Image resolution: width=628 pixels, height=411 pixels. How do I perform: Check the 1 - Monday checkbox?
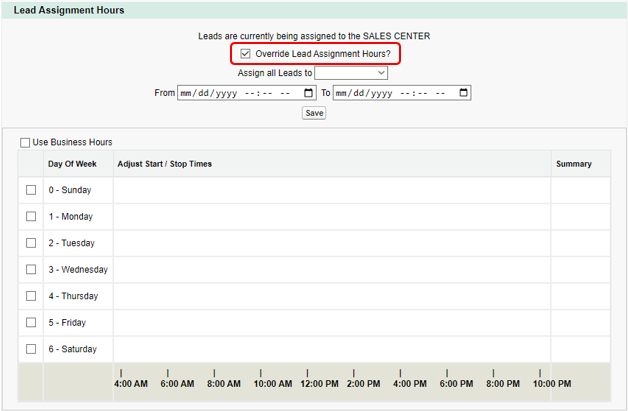click(x=31, y=216)
